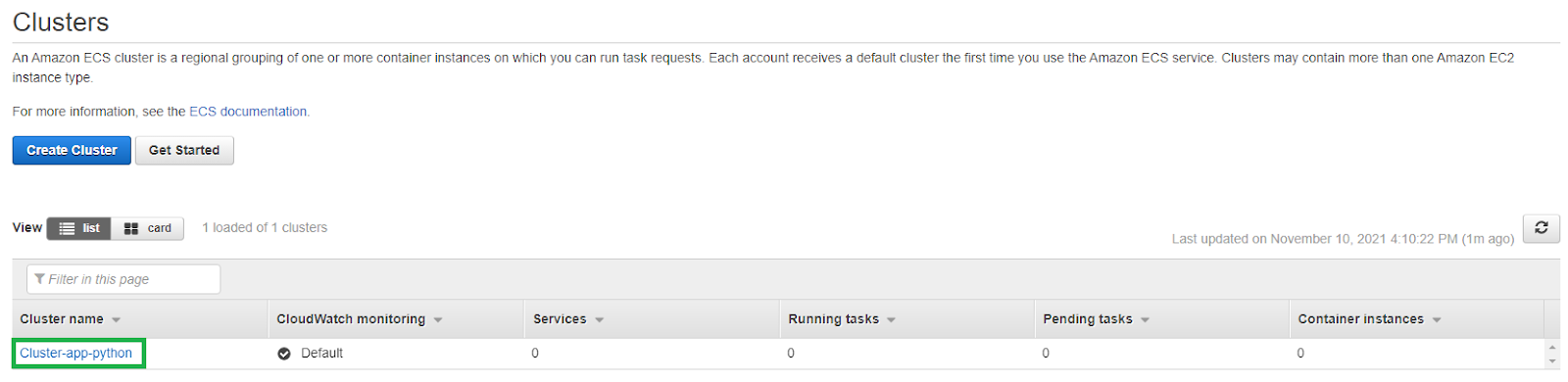Image resolution: width=1568 pixels, height=382 pixels.
Task: Click the Get Started button
Action: 184,150
